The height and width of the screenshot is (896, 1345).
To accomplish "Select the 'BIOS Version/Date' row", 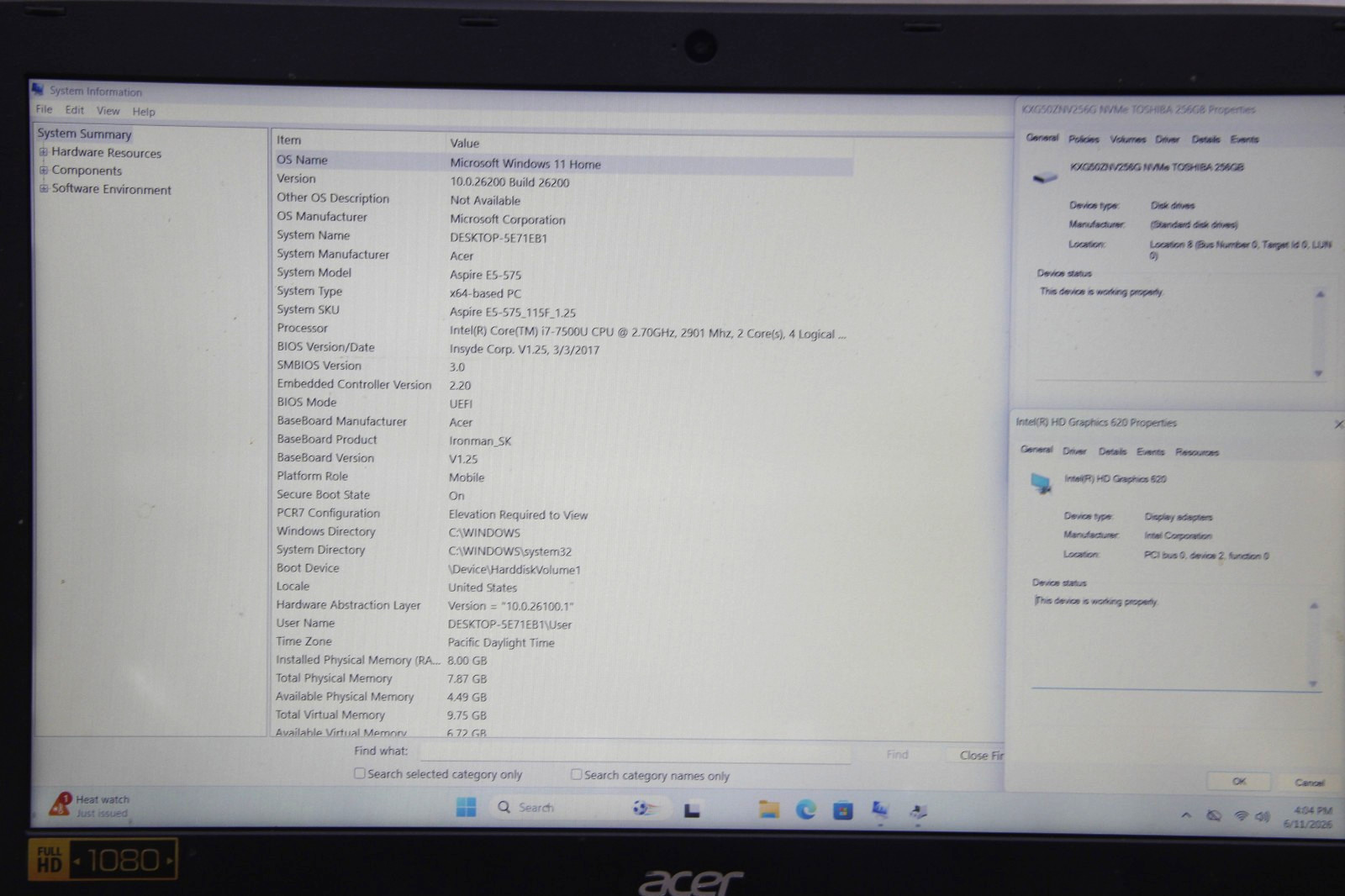I will click(563, 348).
